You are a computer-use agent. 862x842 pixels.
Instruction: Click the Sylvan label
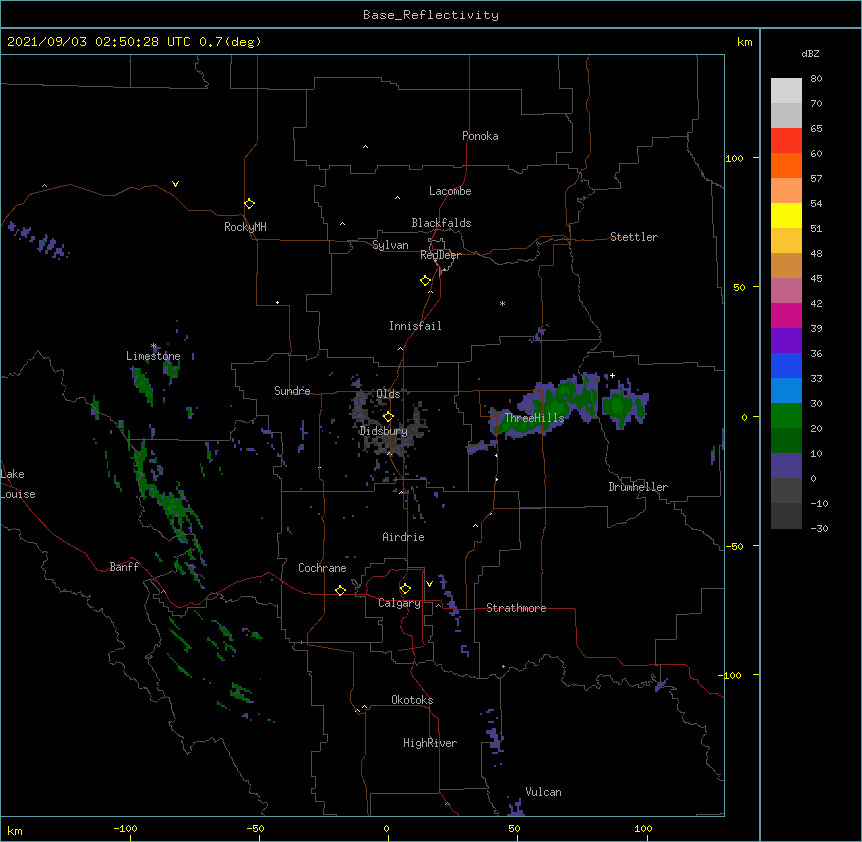[390, 245]
